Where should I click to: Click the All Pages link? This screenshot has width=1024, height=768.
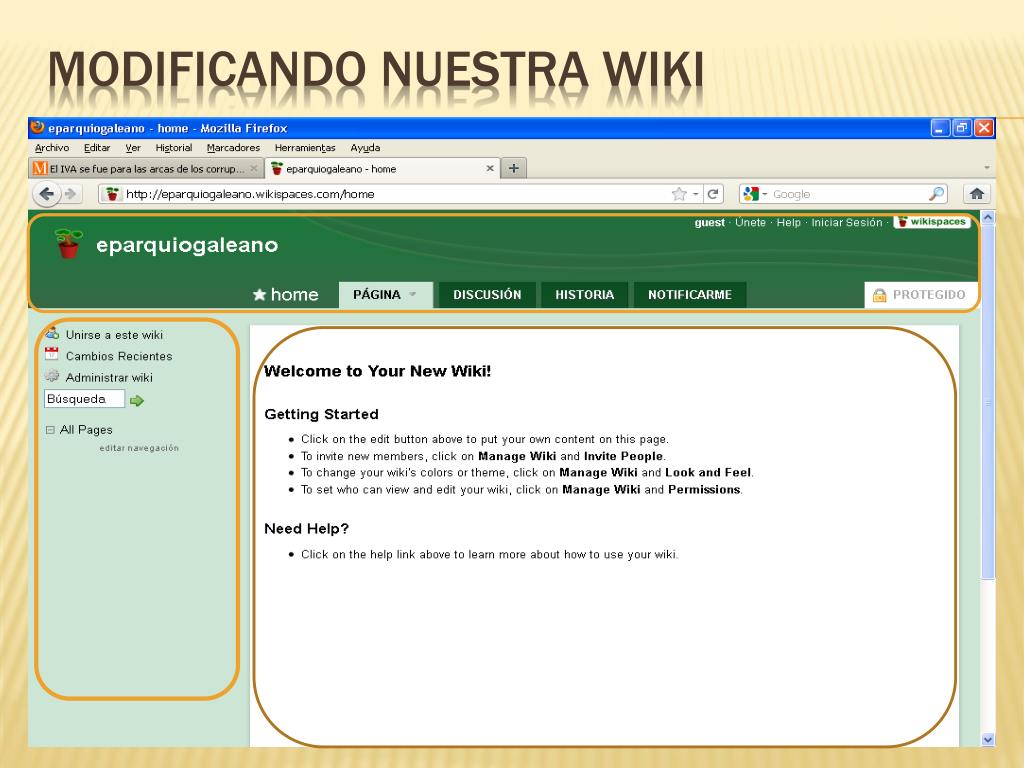86,430
